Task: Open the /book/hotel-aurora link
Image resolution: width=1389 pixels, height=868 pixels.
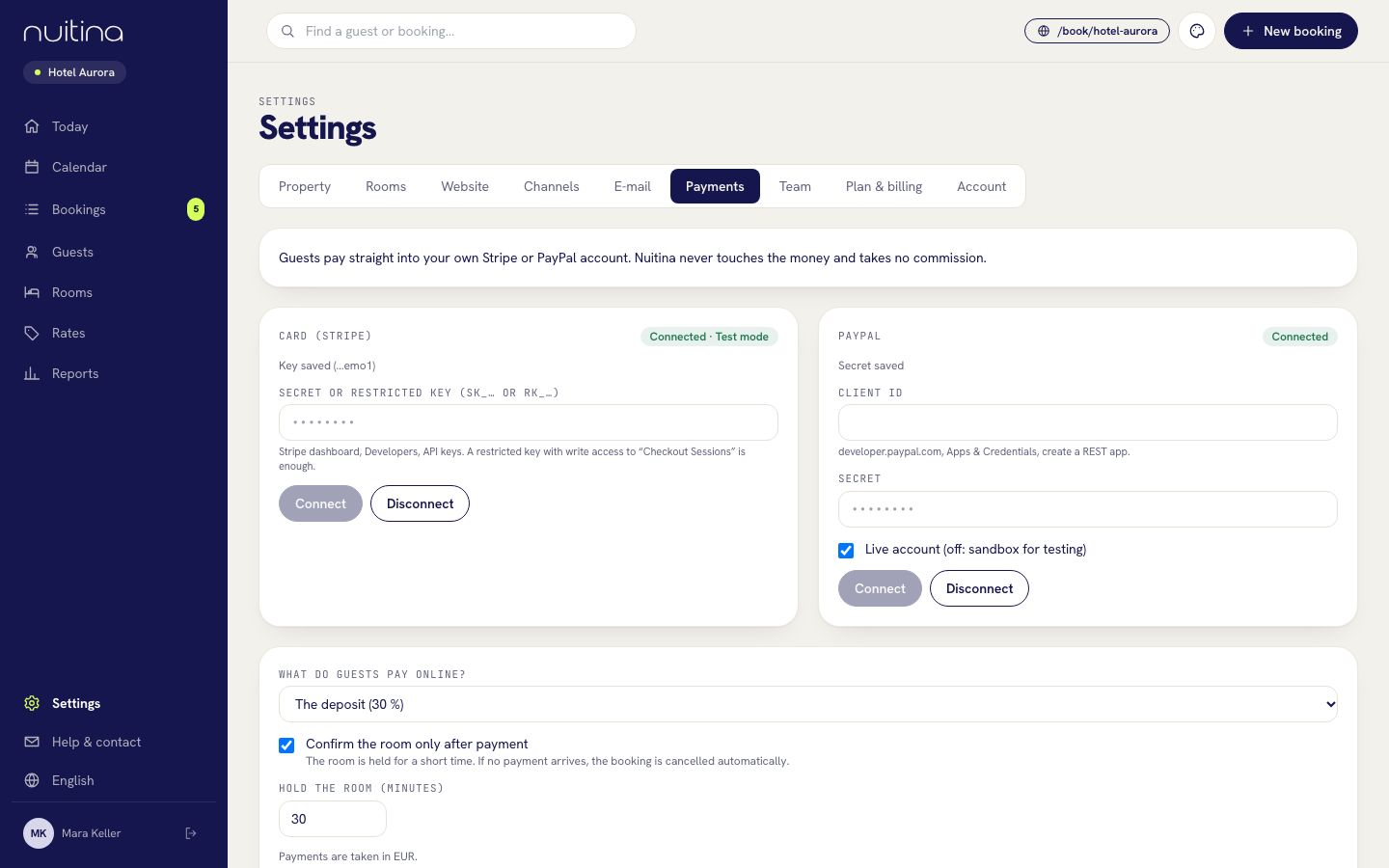Action: click(x=1097, y=31)
